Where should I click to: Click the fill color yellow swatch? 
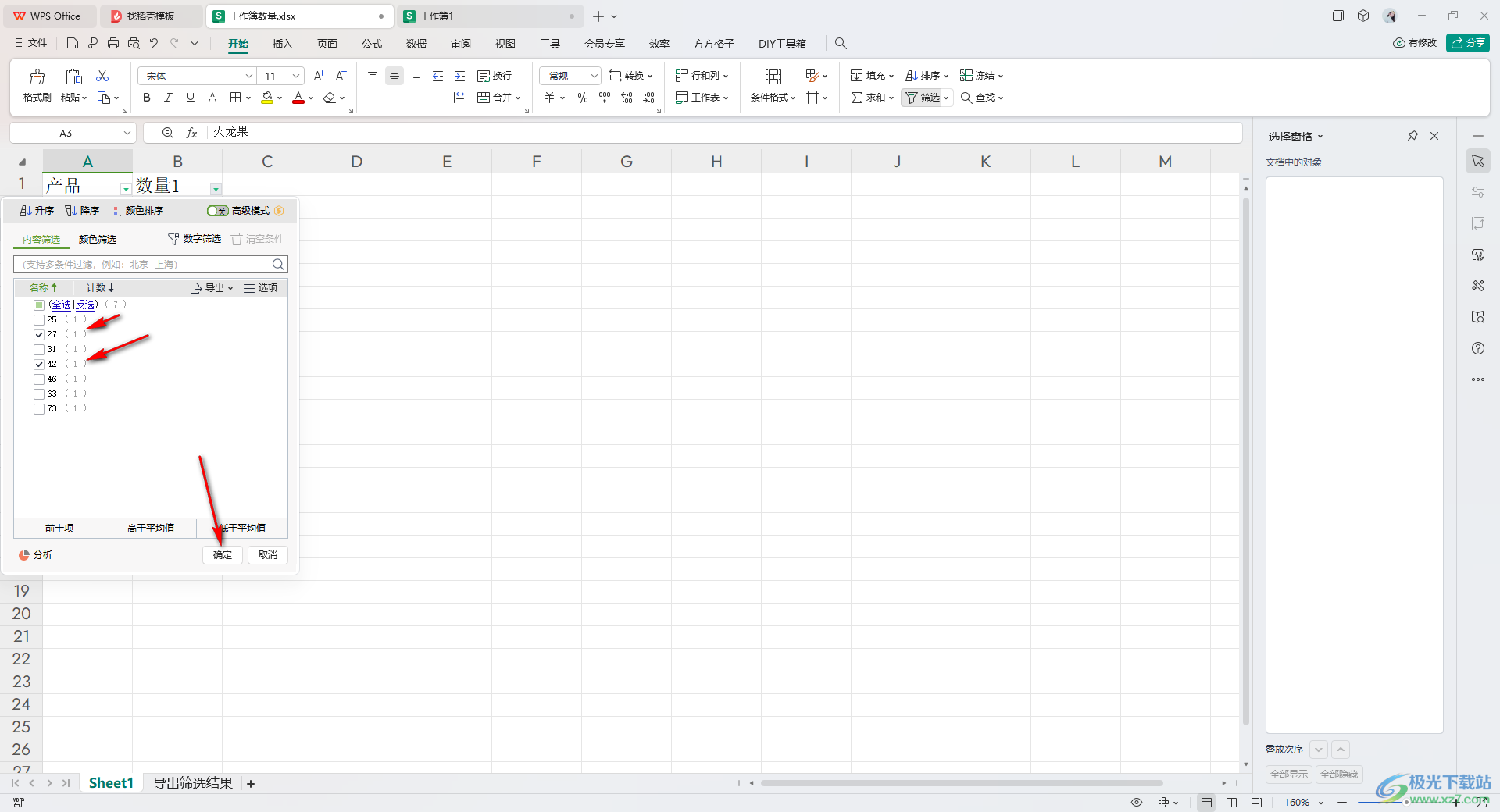pos(267,98)
